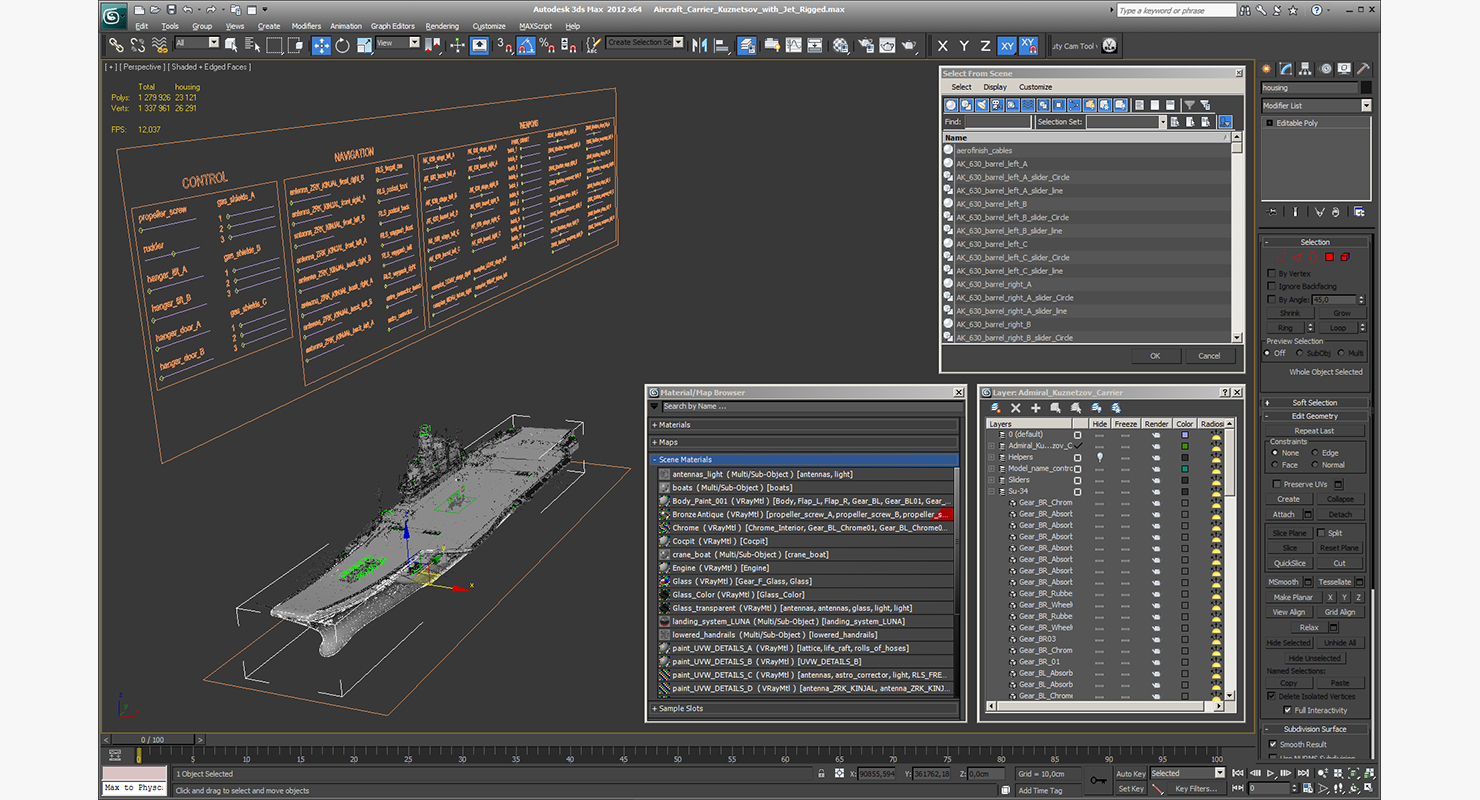Collapse the Scene Materials group

click(805, 460)
